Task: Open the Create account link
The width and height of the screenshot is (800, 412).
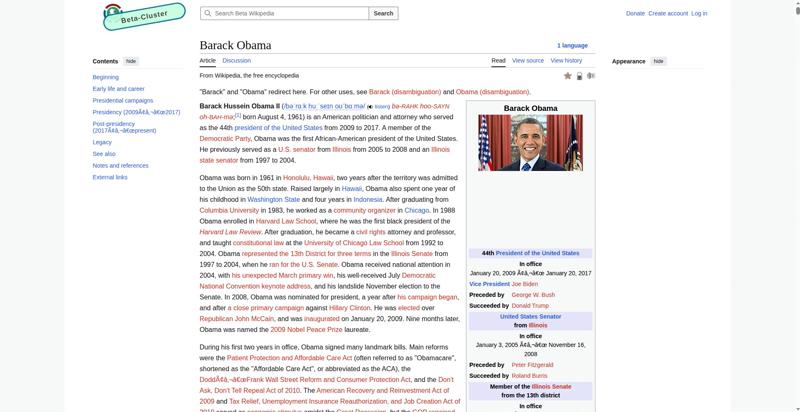Action: click(668, 13)
